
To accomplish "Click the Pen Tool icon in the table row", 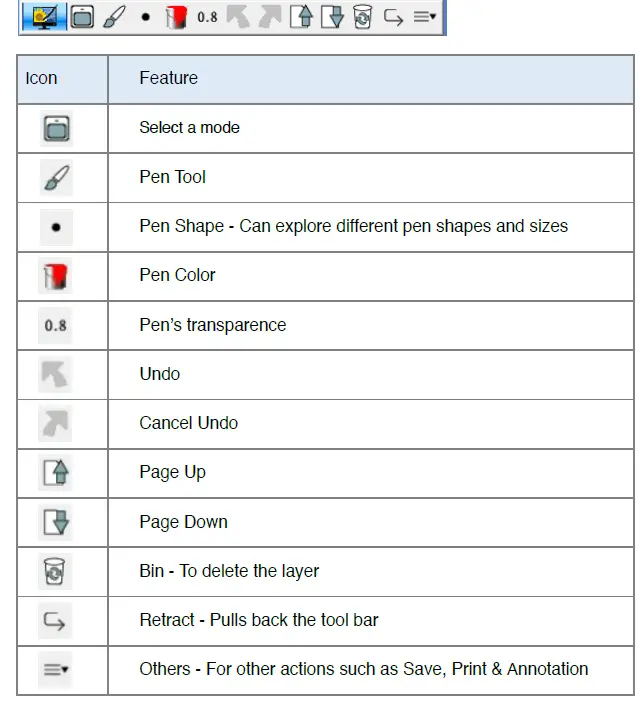I will [56, 178].
